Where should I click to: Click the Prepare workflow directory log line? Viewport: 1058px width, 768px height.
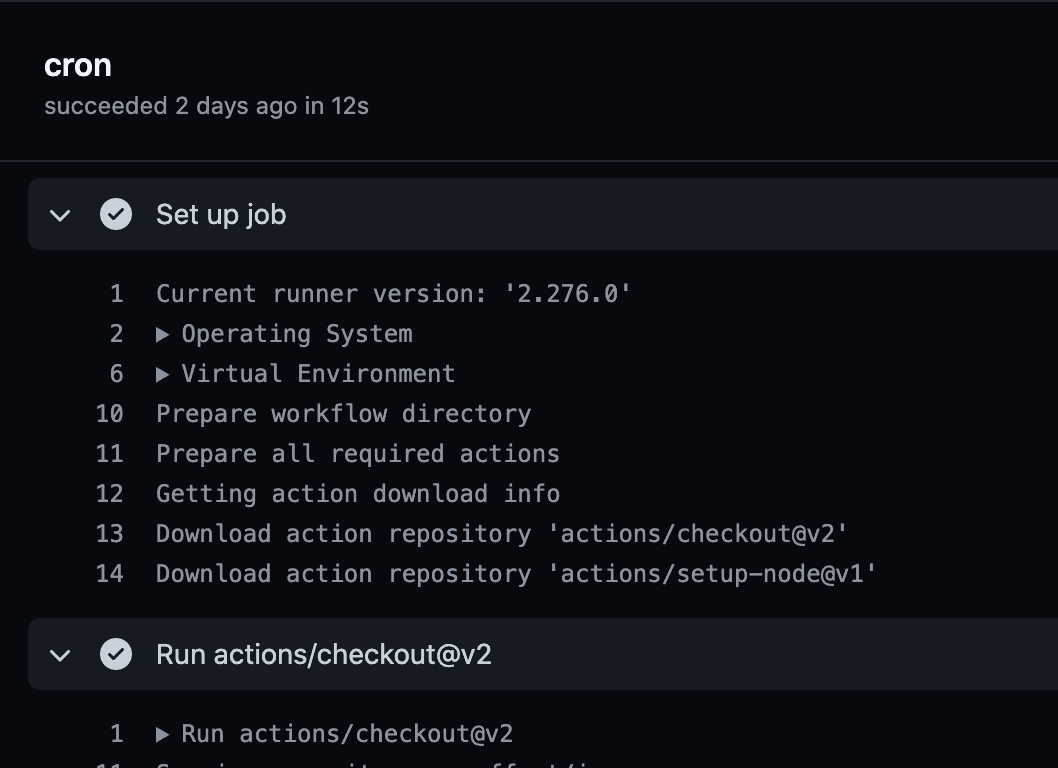(x=343, y=413)
